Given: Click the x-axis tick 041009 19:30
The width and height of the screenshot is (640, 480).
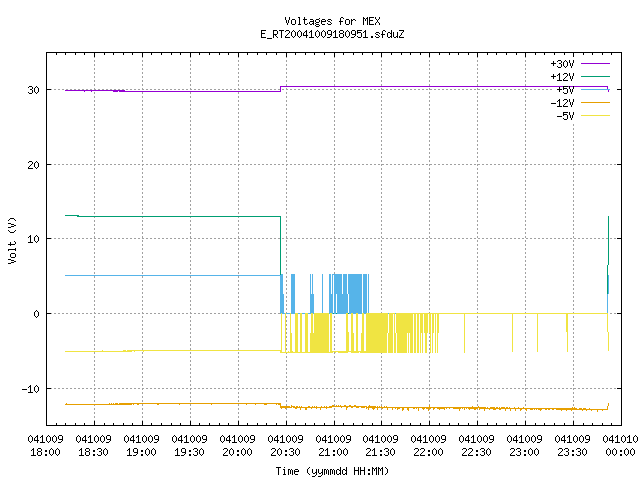Looking at the screenshot, I should pos(189,446).
